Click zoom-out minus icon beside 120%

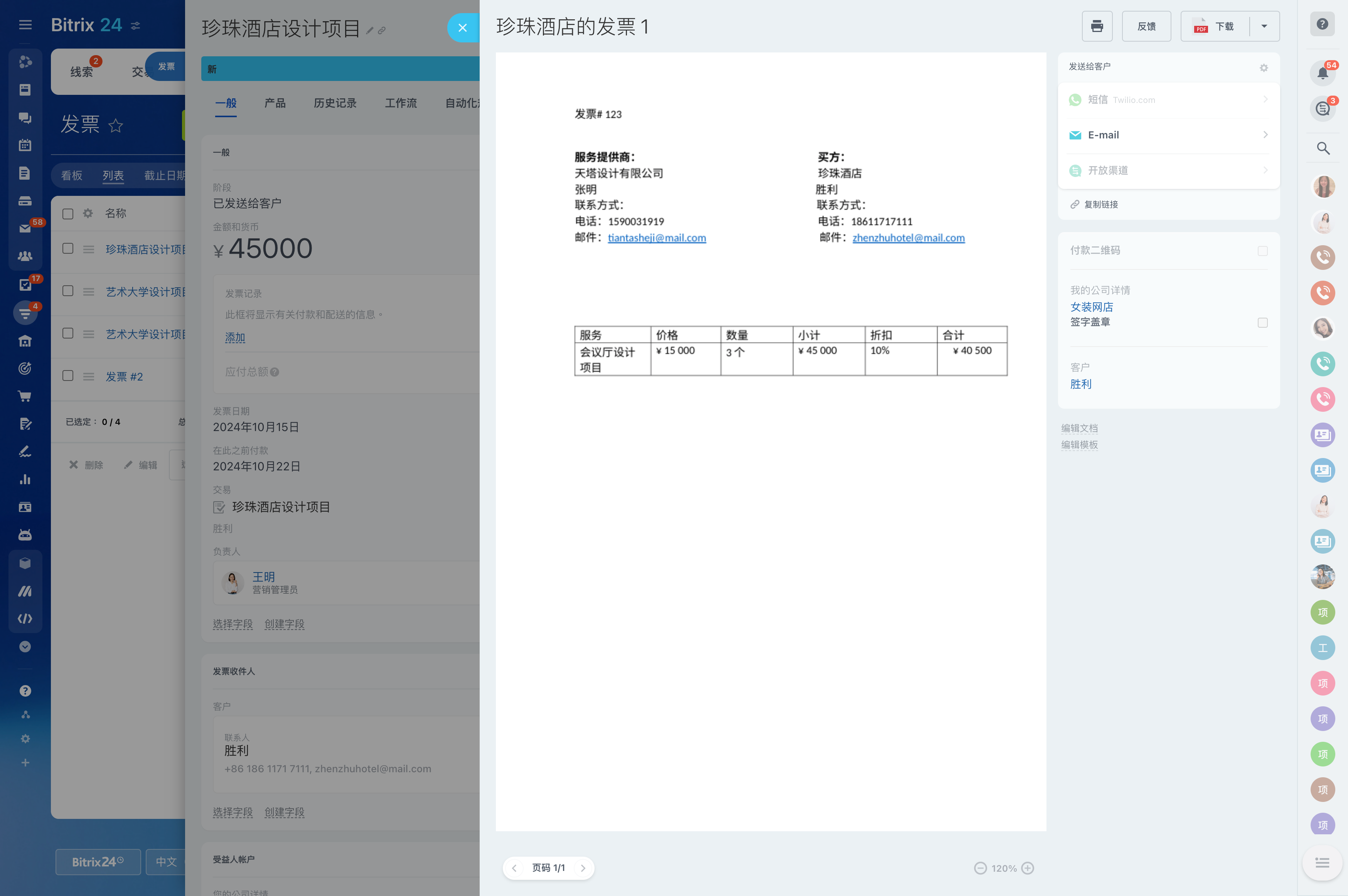(980, 868)
